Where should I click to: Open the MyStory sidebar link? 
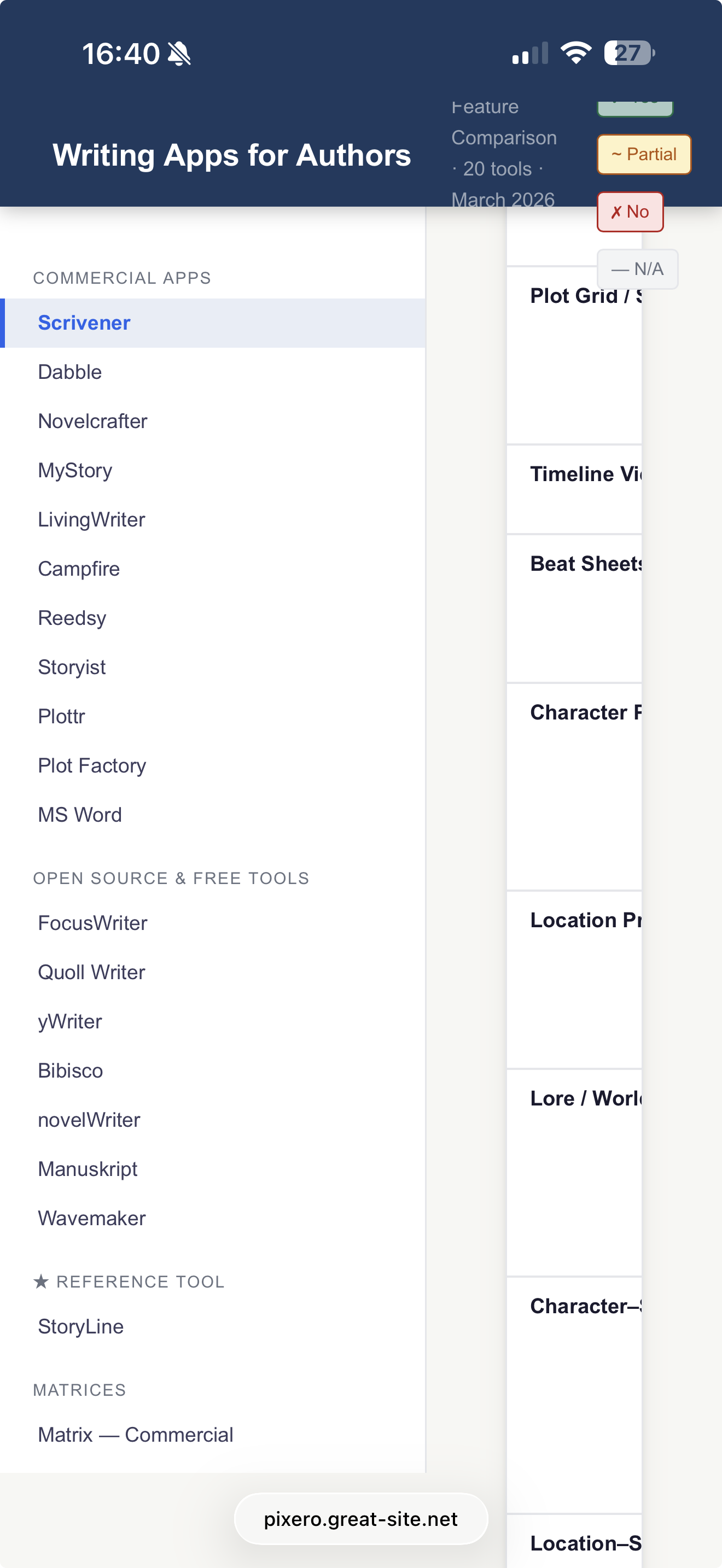pos(75,471)
